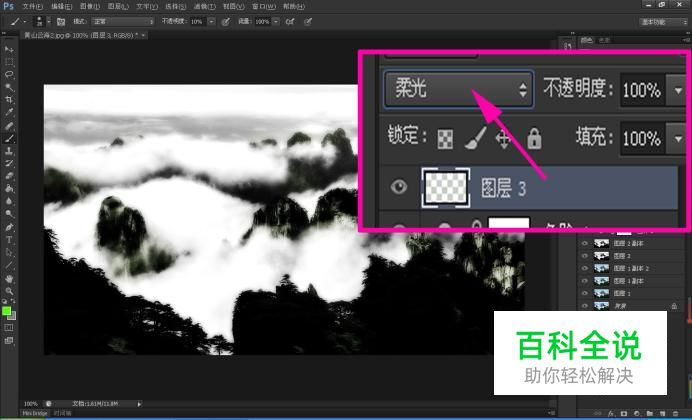Open the layer 不透明度 dropdown arrow
This screenshot has width=692, height=420.
(678, 90)
